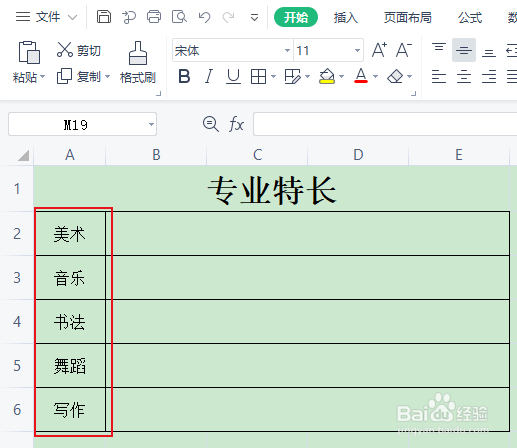Viewport: 517px width, 448px height.
Task: Click the formula bar input field
Action: (385, 124)
